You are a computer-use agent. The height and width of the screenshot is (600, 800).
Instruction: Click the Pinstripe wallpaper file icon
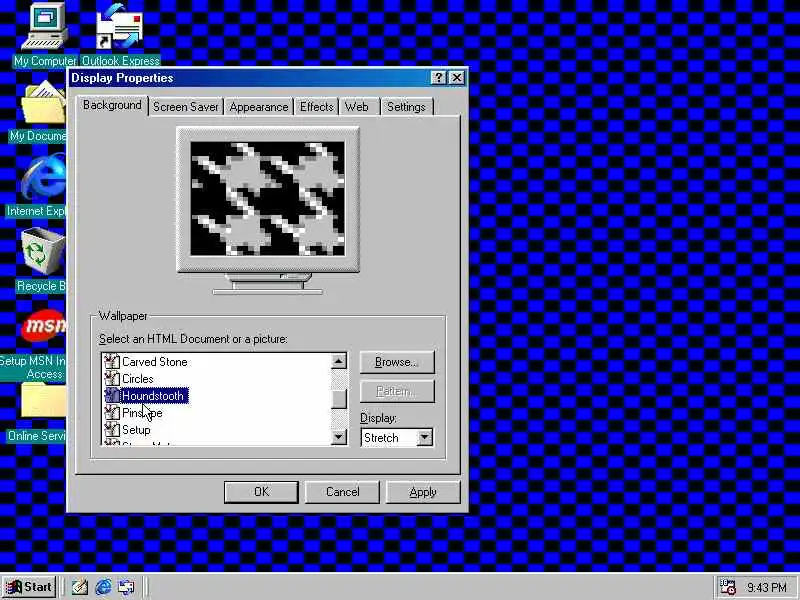point(111,412)
